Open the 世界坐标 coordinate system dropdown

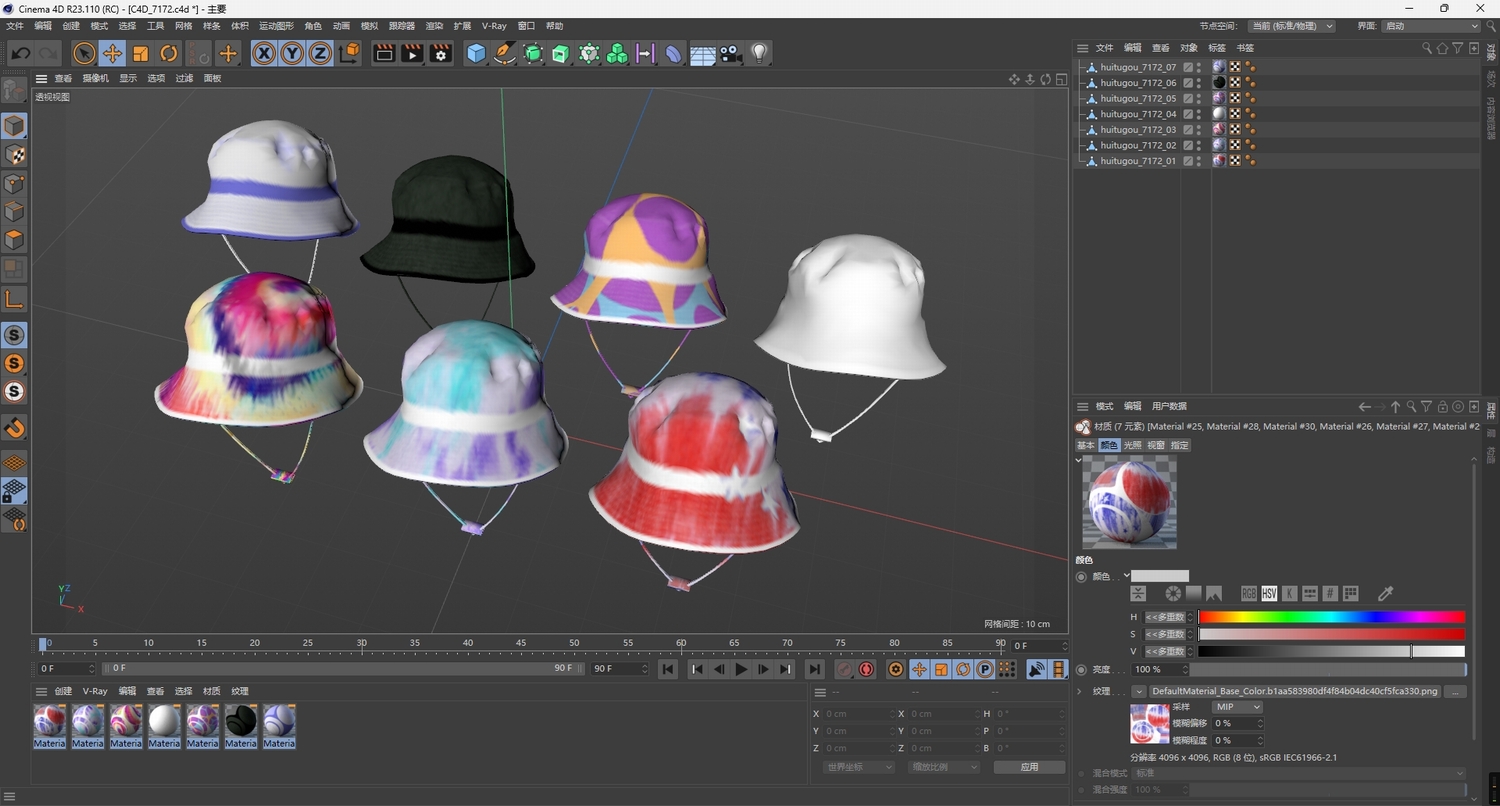click(x=858, y=767)
